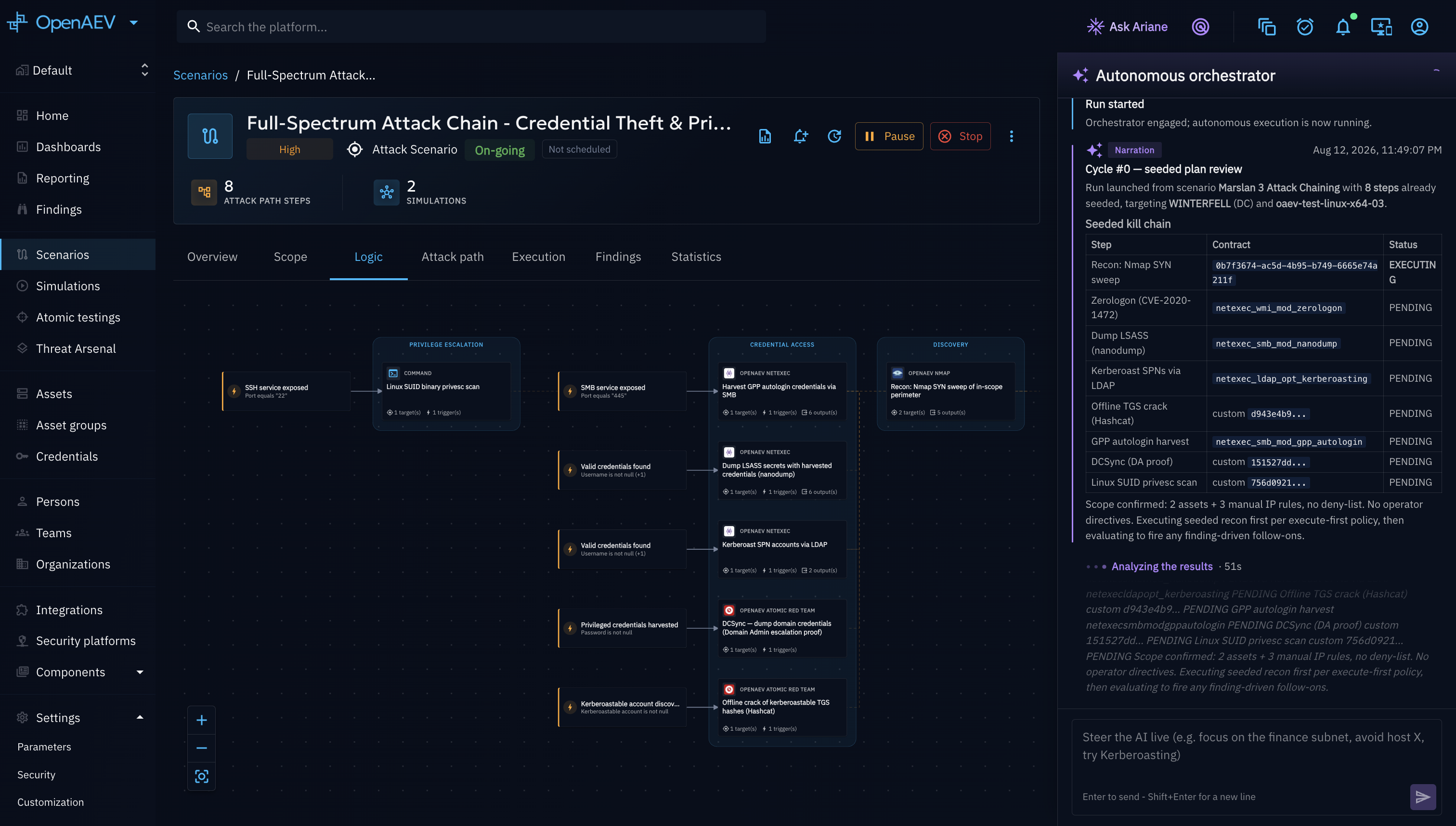1456x826 pixels.
Task: Open the scenario more-options kebab menu
Action: [x=1011, y=136]
